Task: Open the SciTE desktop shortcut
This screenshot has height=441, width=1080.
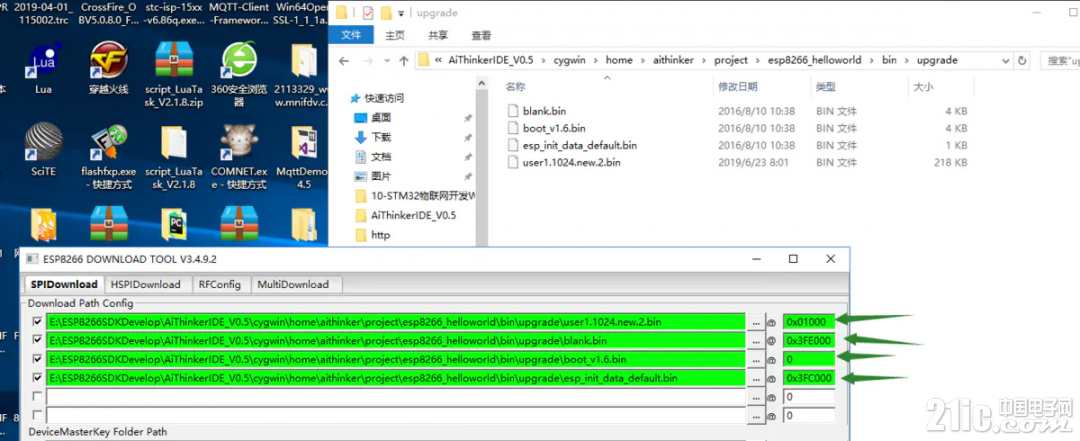Action: (43, 150)
